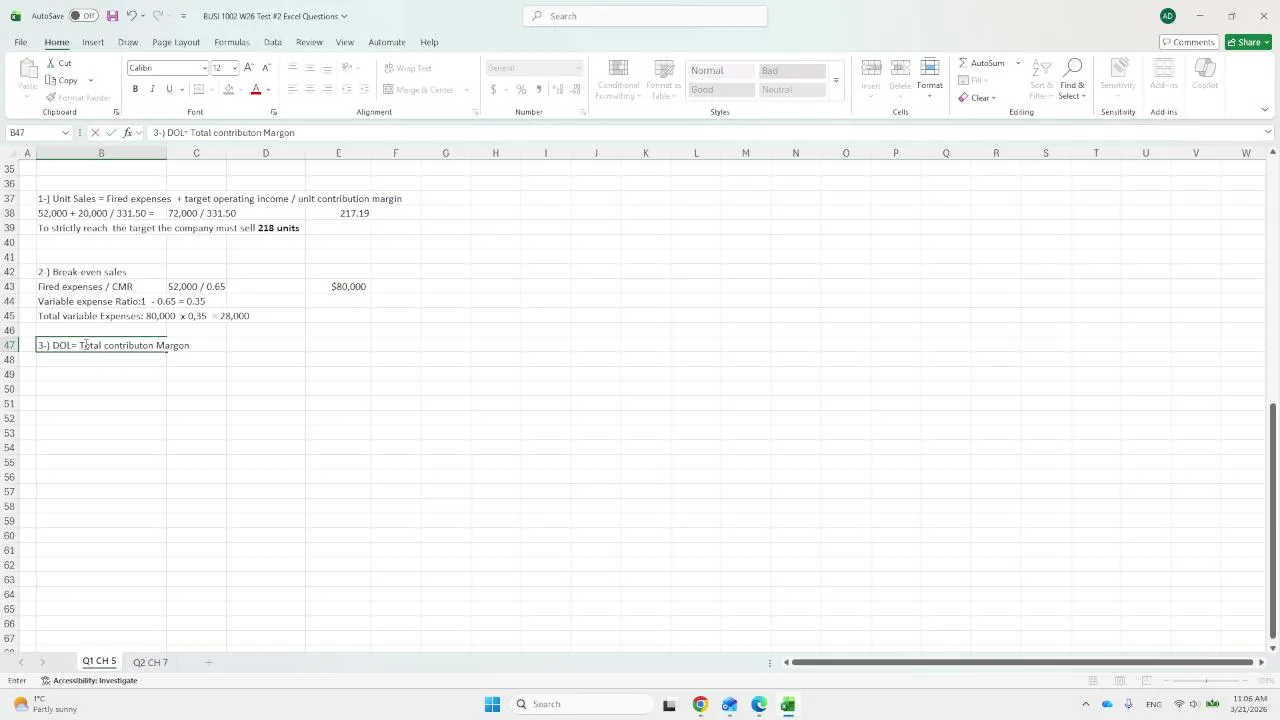Click the vertical scrollbar thumb

[1272, 520]
